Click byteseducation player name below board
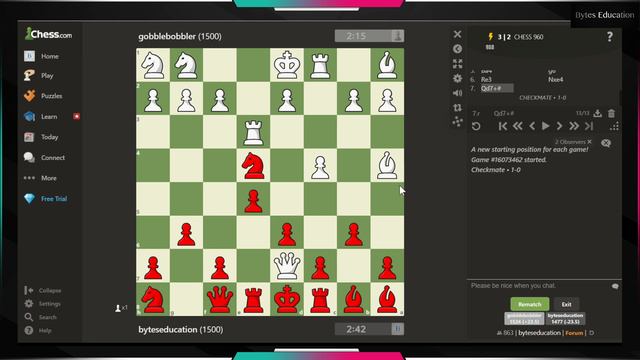Screen dimensions: 640x360 [168, 329]
